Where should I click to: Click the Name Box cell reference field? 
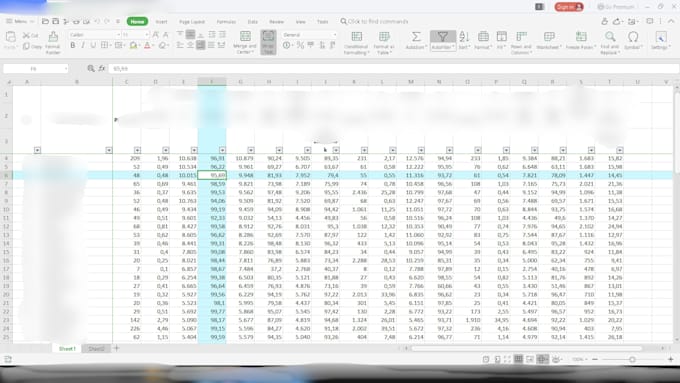click(x=36, y=69)
